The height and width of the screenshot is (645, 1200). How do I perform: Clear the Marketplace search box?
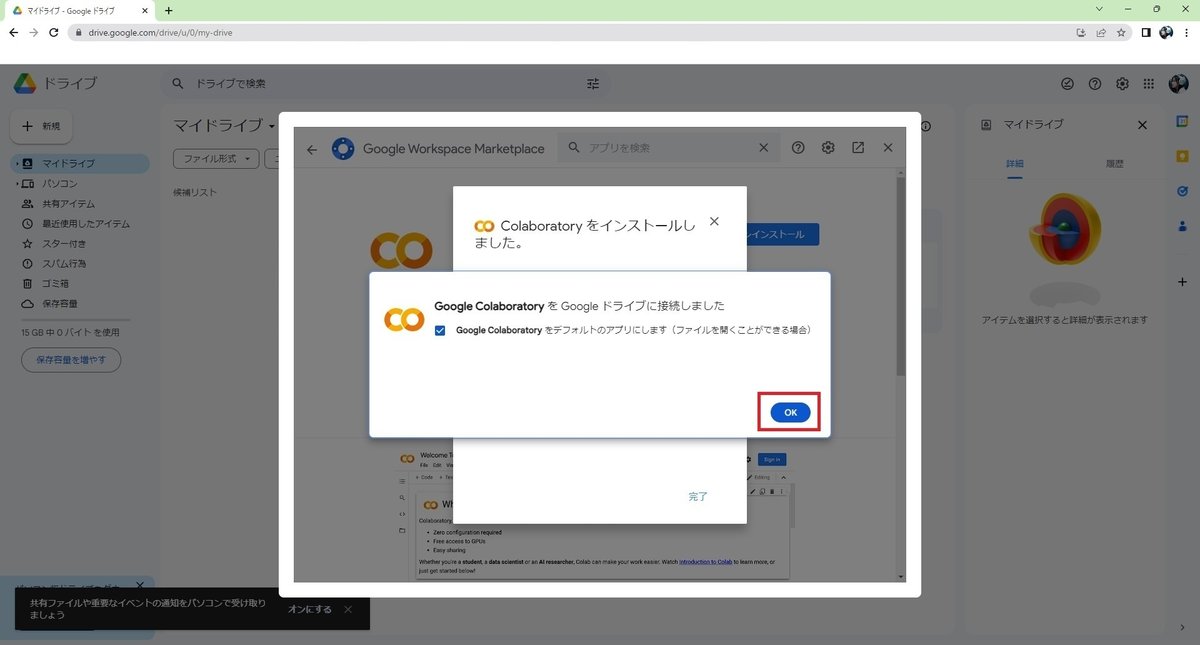tap(763, 148)
